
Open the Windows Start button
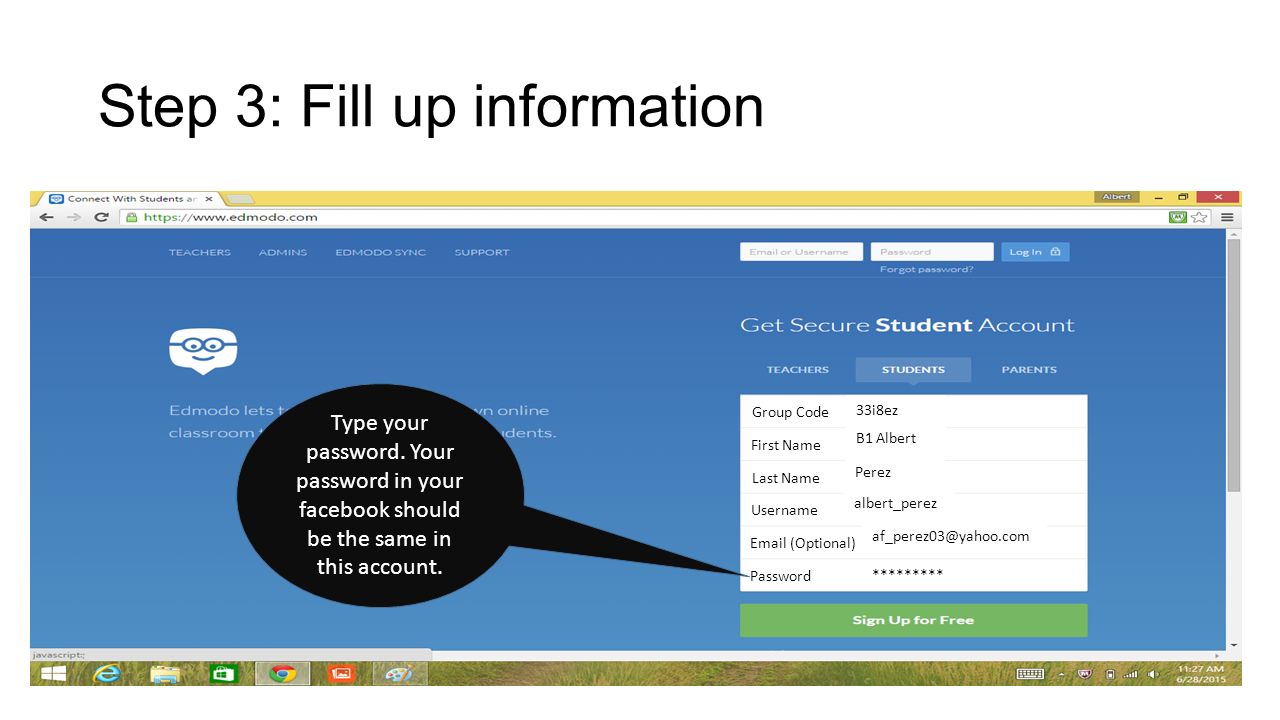53,674
